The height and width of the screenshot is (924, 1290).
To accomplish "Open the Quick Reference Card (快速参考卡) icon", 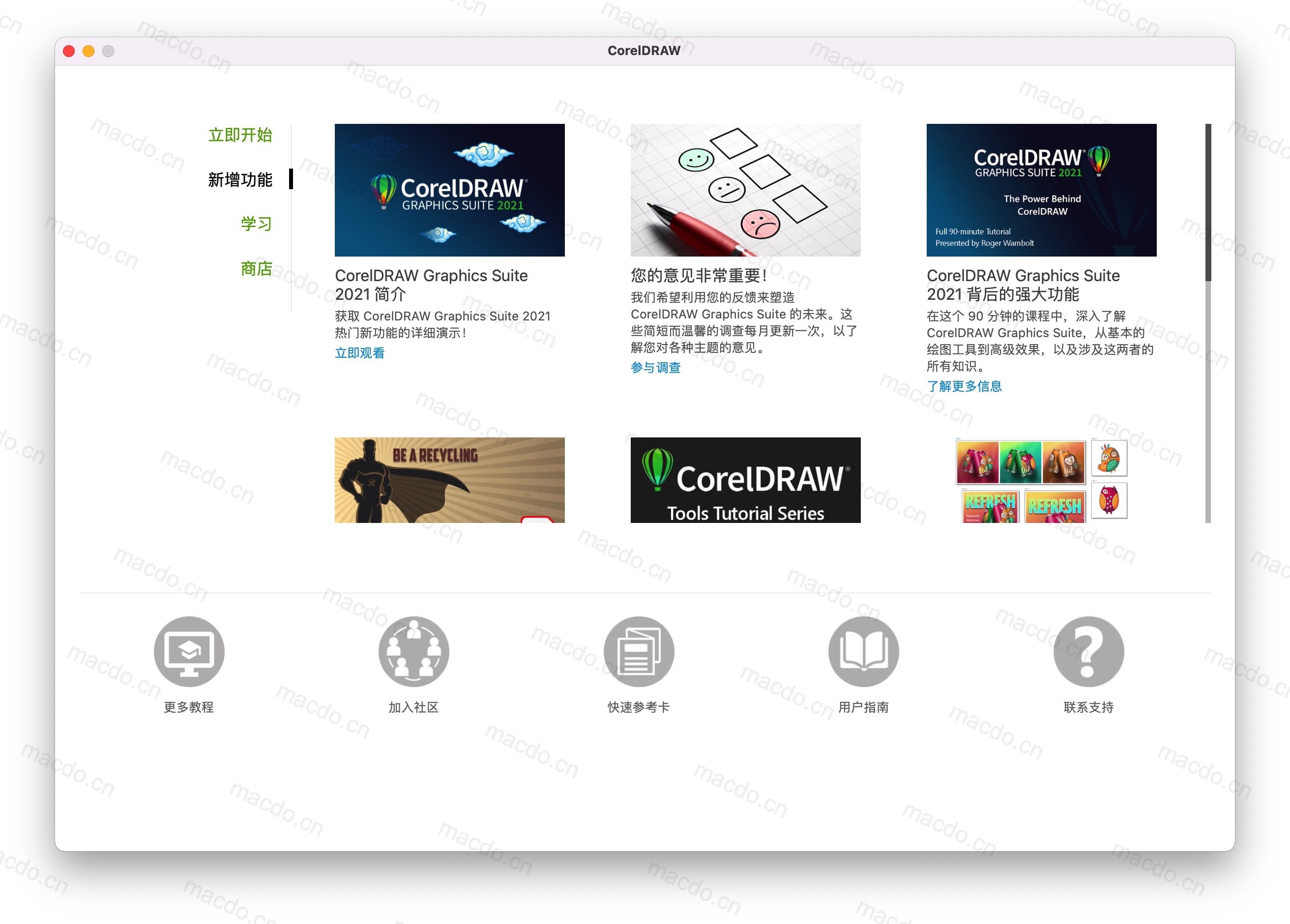I will click(x=639, y=651).
